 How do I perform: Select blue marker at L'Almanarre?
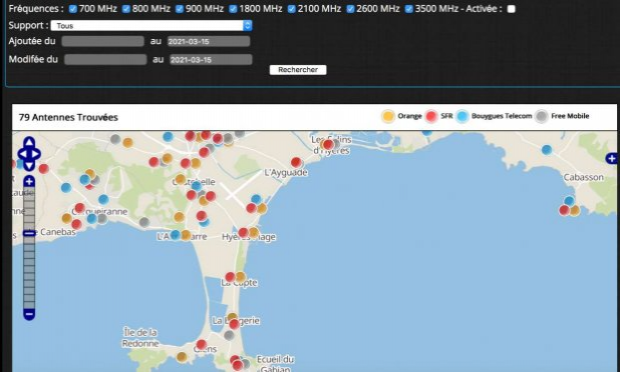175,235
